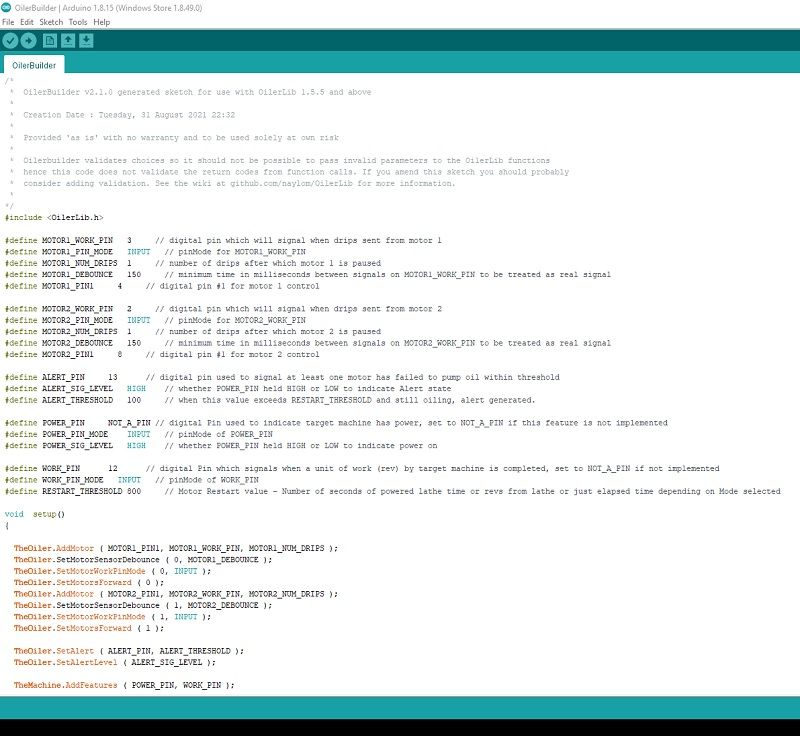
Task: Open the Tools menu
Action: click(x=78, y=22)
